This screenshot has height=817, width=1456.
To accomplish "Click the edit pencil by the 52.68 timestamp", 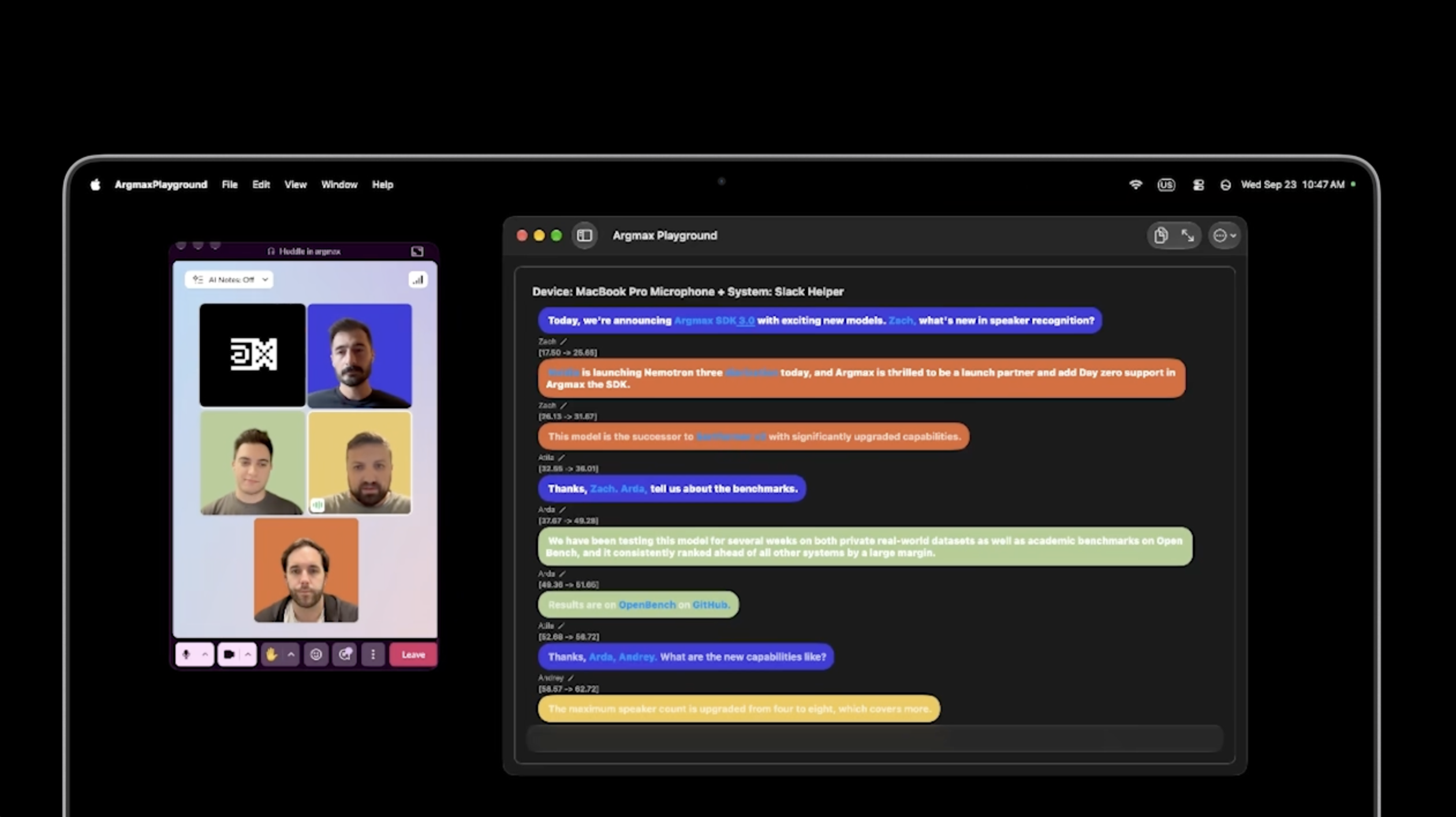I will click(561, 625).
